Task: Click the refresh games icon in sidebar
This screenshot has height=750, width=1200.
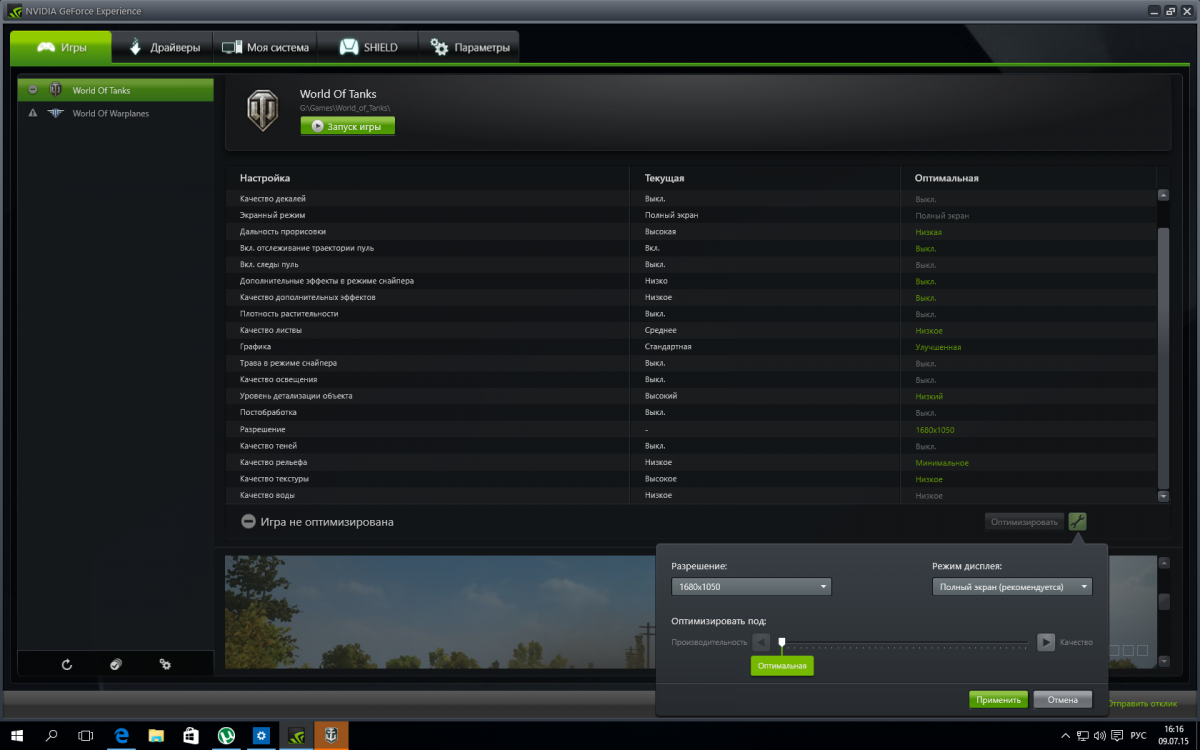Action: click(67, 664)
